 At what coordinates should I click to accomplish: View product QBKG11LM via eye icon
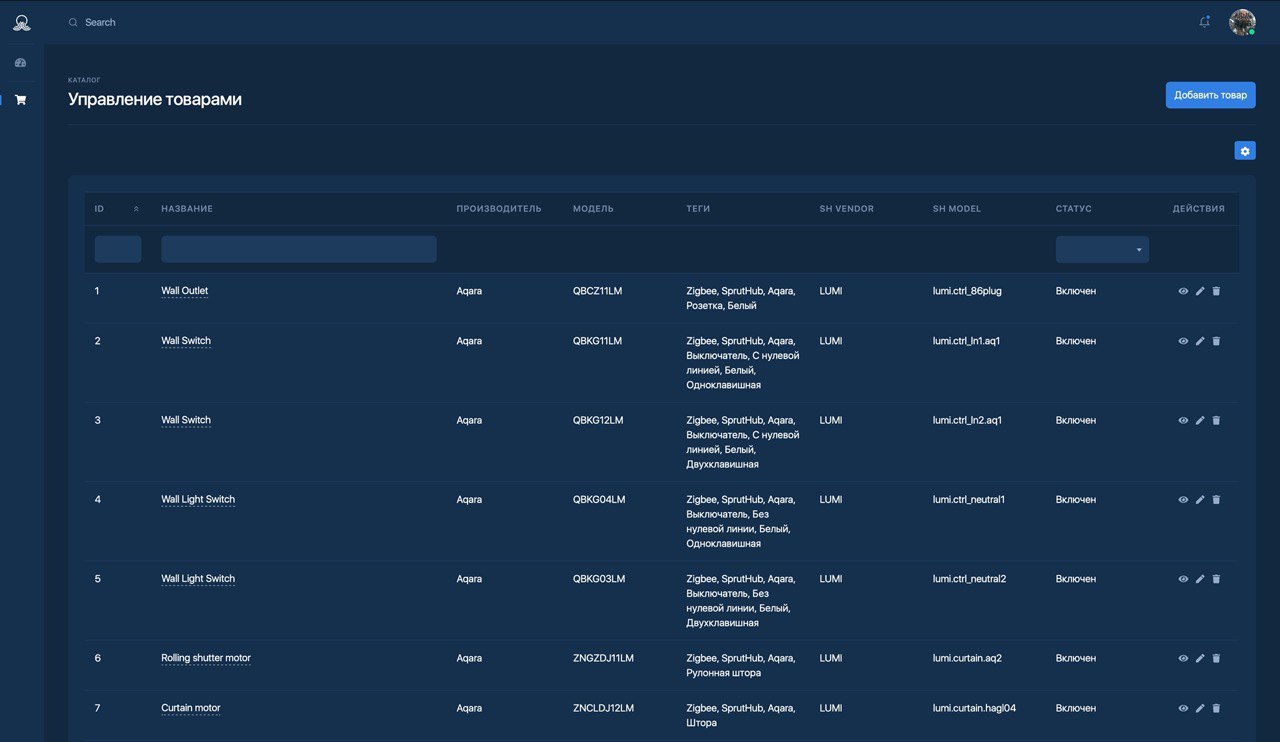pyautogui.click(x=1183, y=341)
